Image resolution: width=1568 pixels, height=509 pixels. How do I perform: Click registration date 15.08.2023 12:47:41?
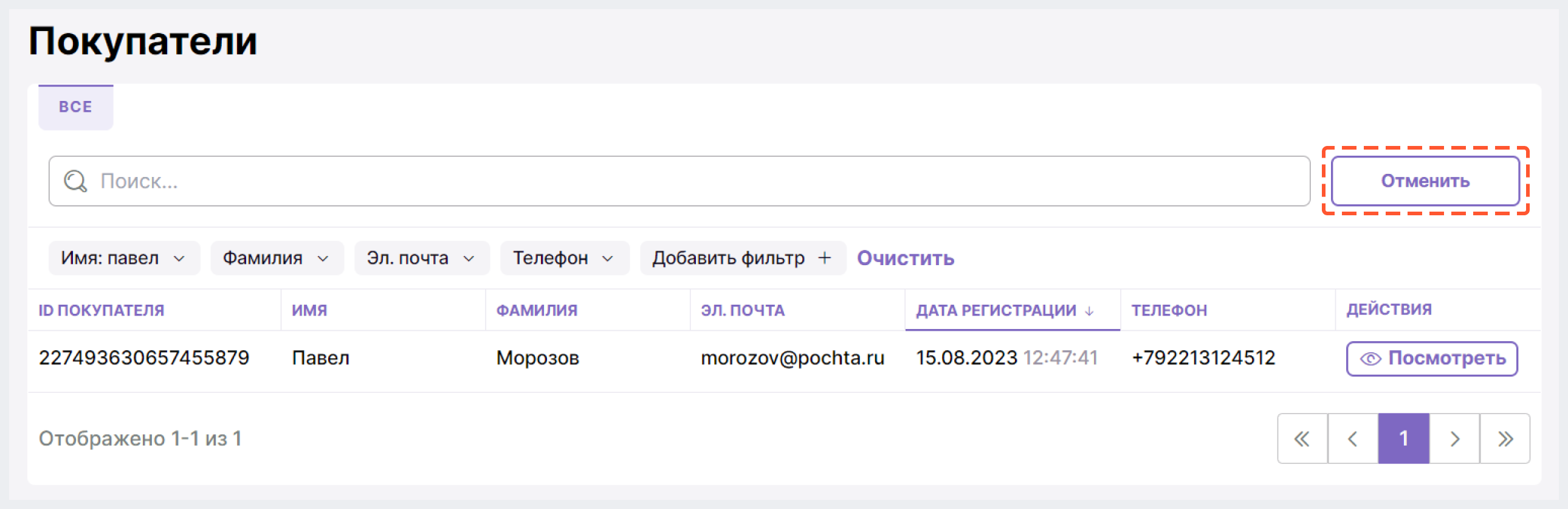click(1007, 358)
